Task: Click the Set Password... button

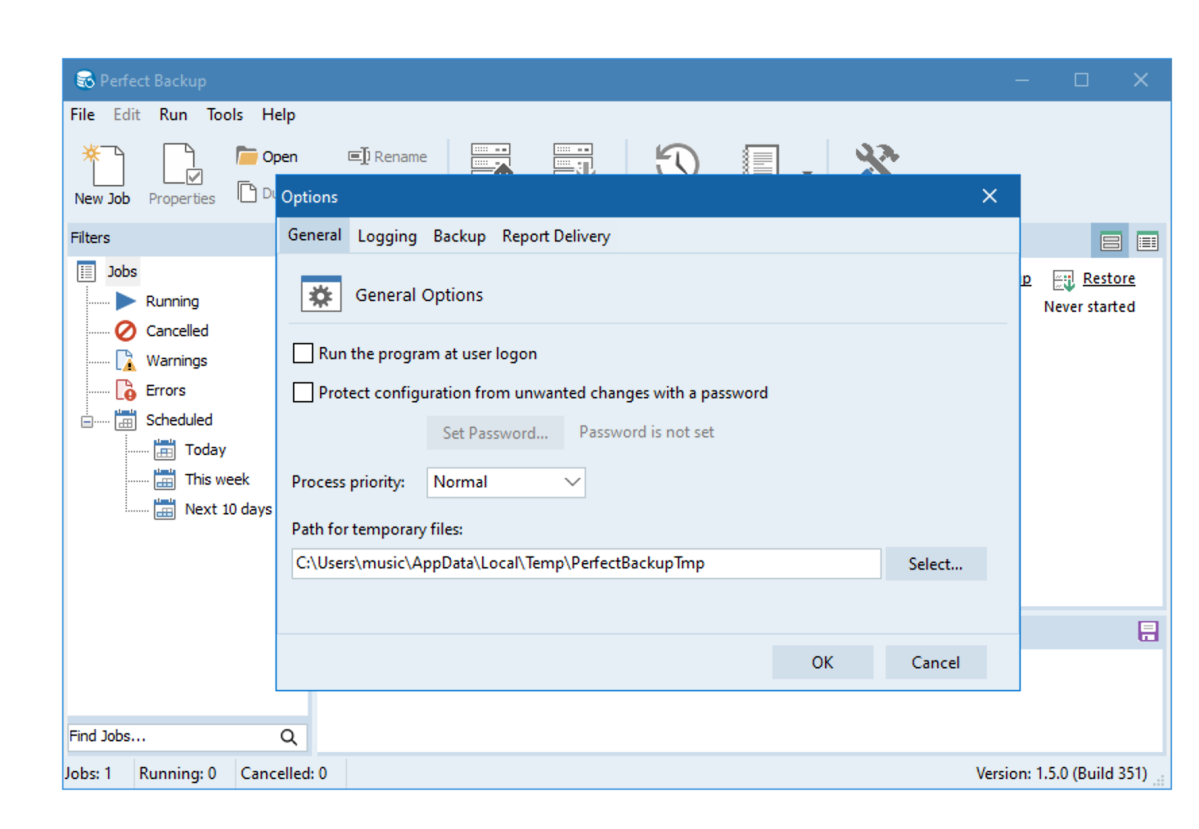Action: tap(496, 433)
